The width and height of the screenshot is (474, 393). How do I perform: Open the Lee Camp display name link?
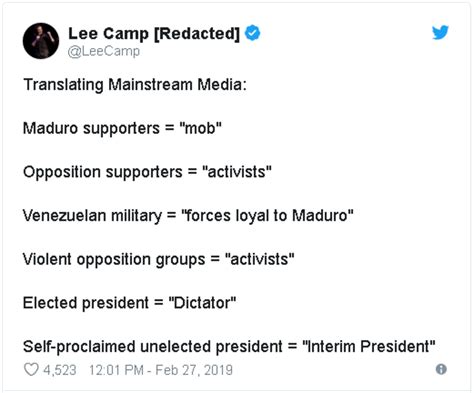[154, 33]
